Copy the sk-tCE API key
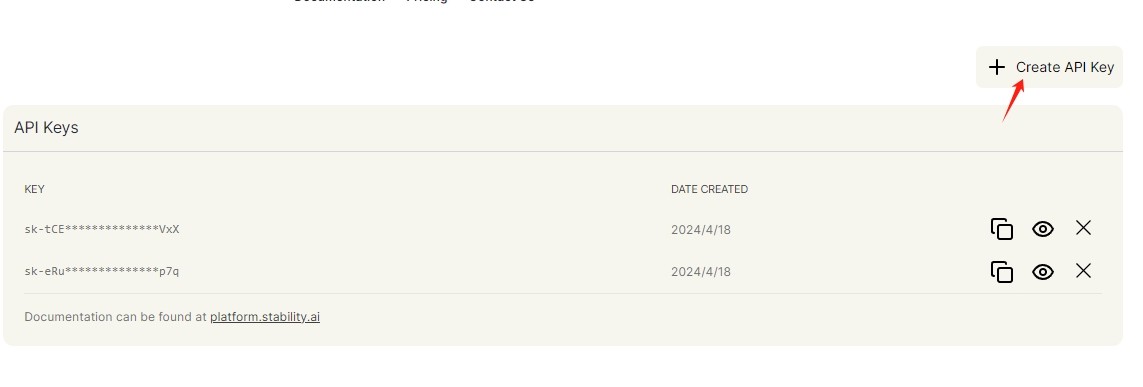The width and height of the screenshot is (1143, 387). tap(1002, 229)
